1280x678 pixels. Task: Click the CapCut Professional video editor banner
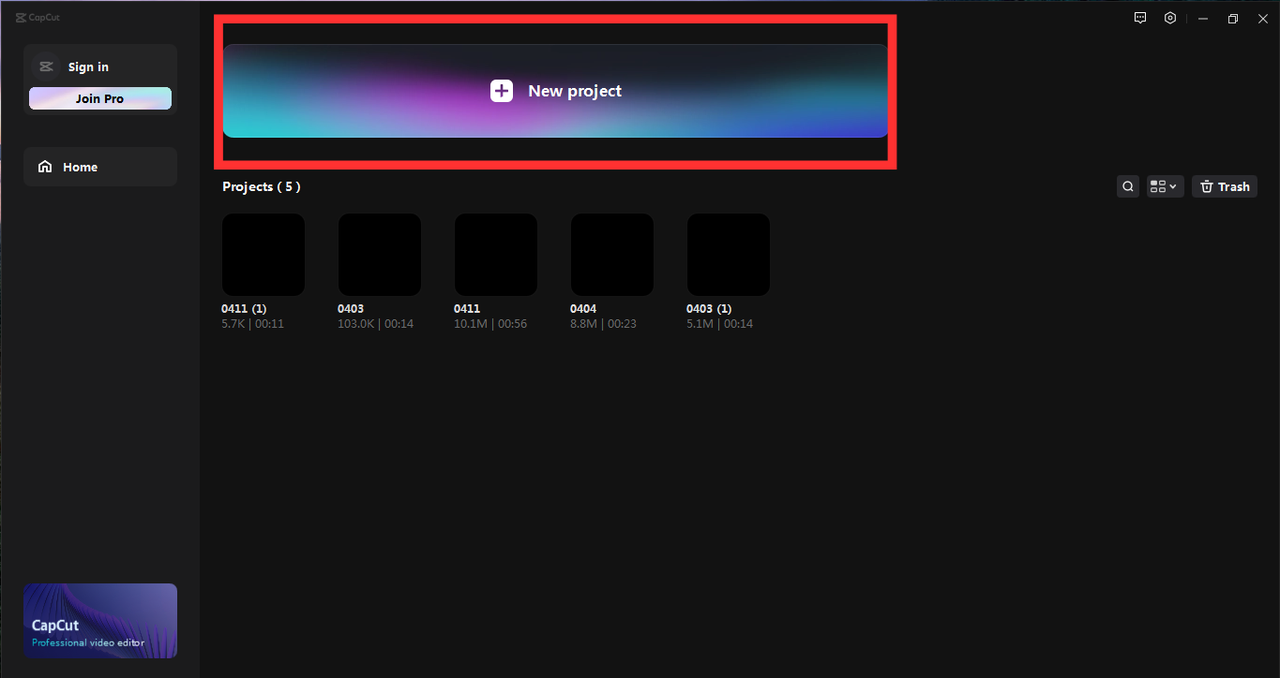(x=100, y=621)
